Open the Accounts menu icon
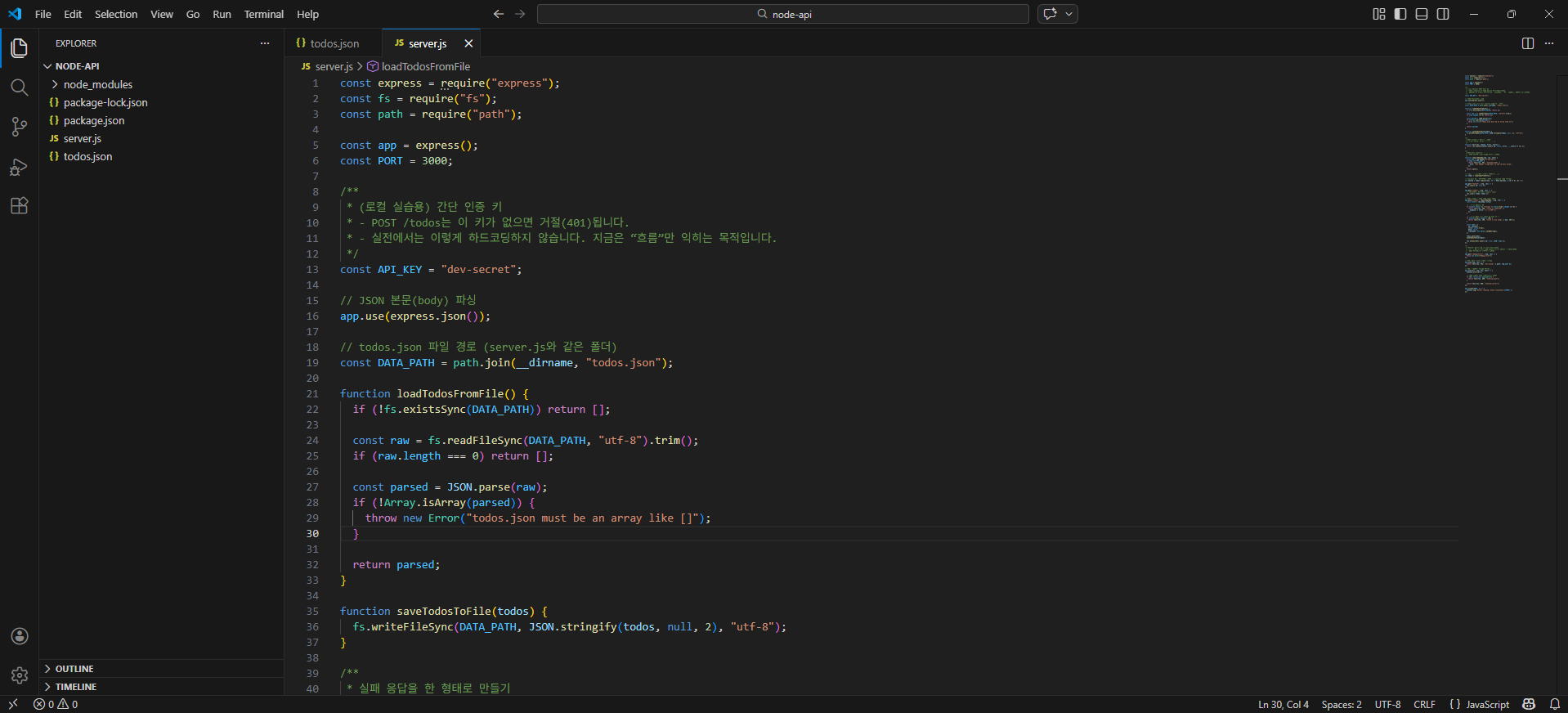Image resolution: width=1568 pixels, height=713 pixels. click(x=20, y=636)
